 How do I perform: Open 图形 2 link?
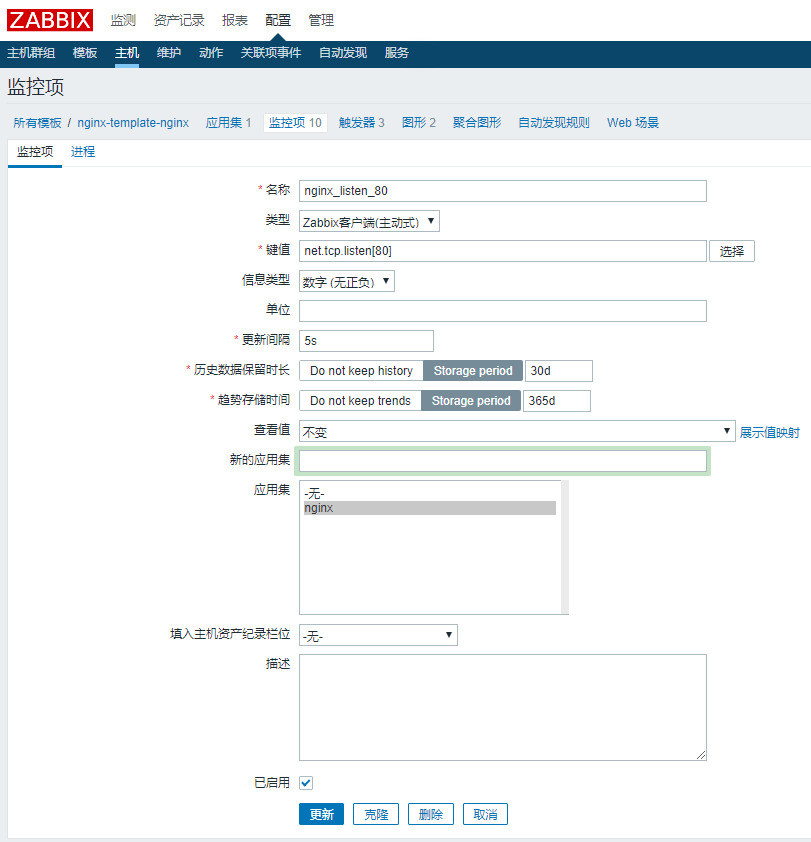click(x=419, y=123)
